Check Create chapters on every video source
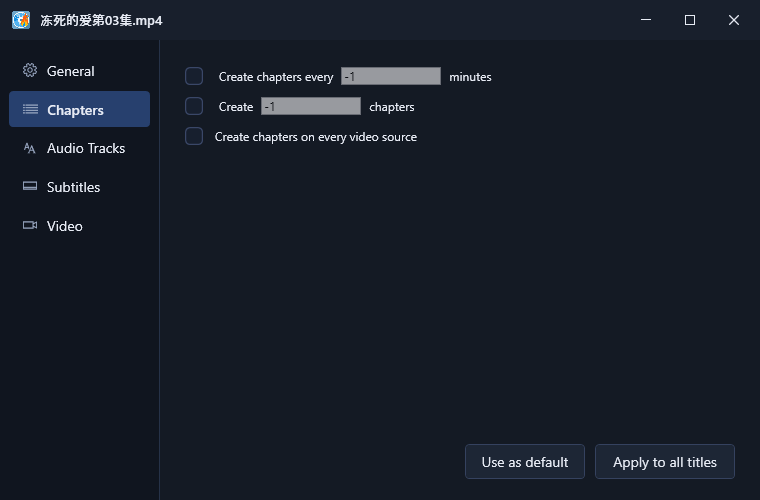The height and width of the screenshot is (500, 760). coord(194,136)
